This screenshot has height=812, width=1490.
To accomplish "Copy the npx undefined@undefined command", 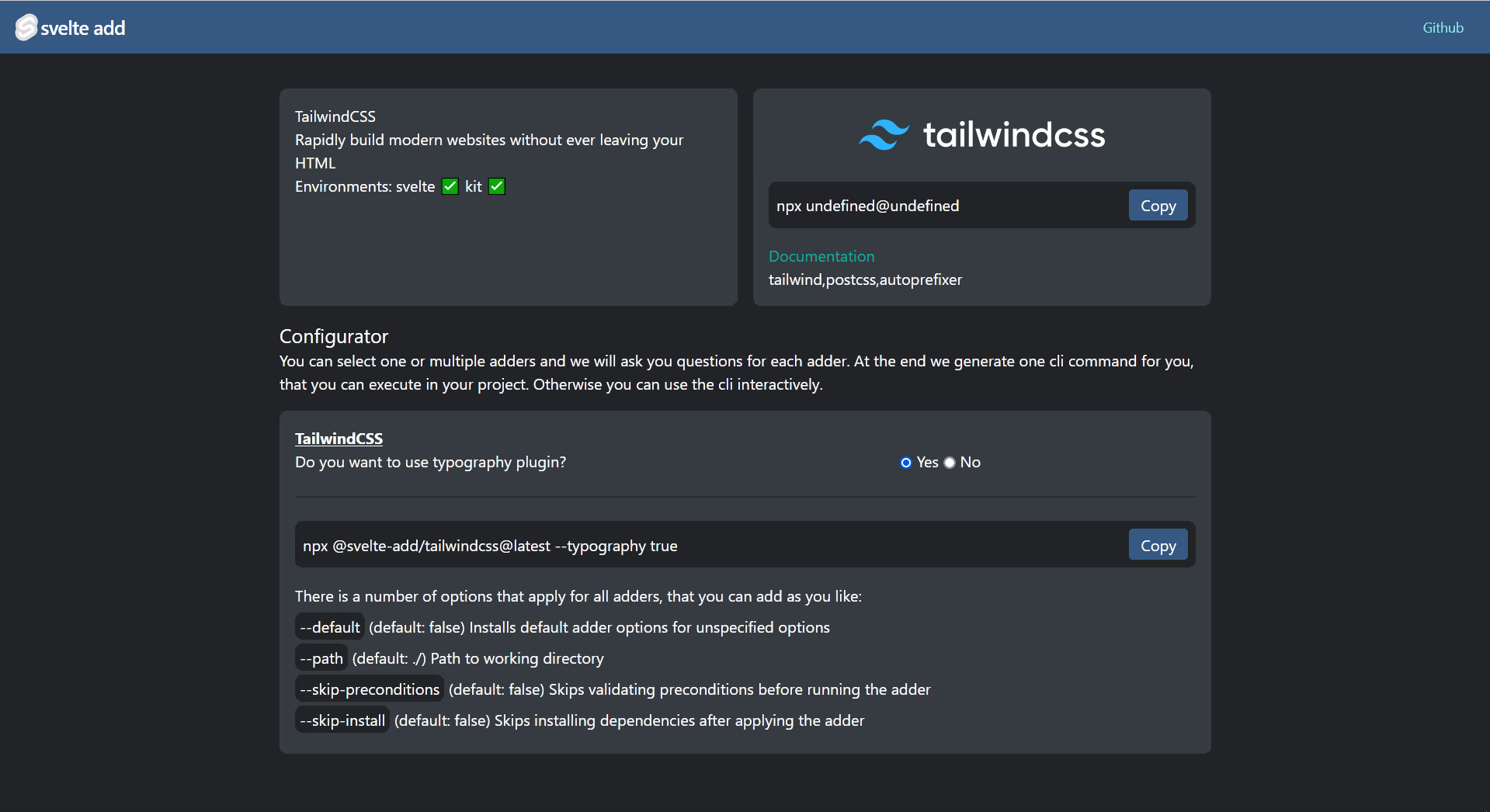I will pyautogui.click(x=1157, y=205).
